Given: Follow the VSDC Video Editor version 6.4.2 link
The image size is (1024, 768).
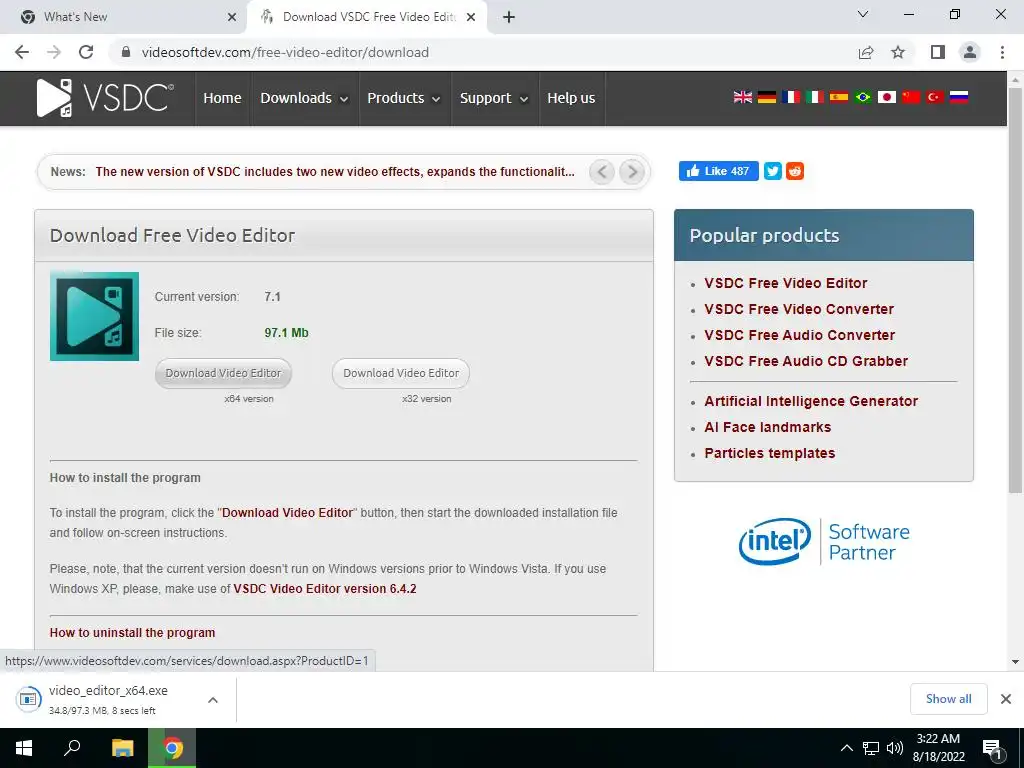Looking at the screenshot, I should tap(325, 588).
